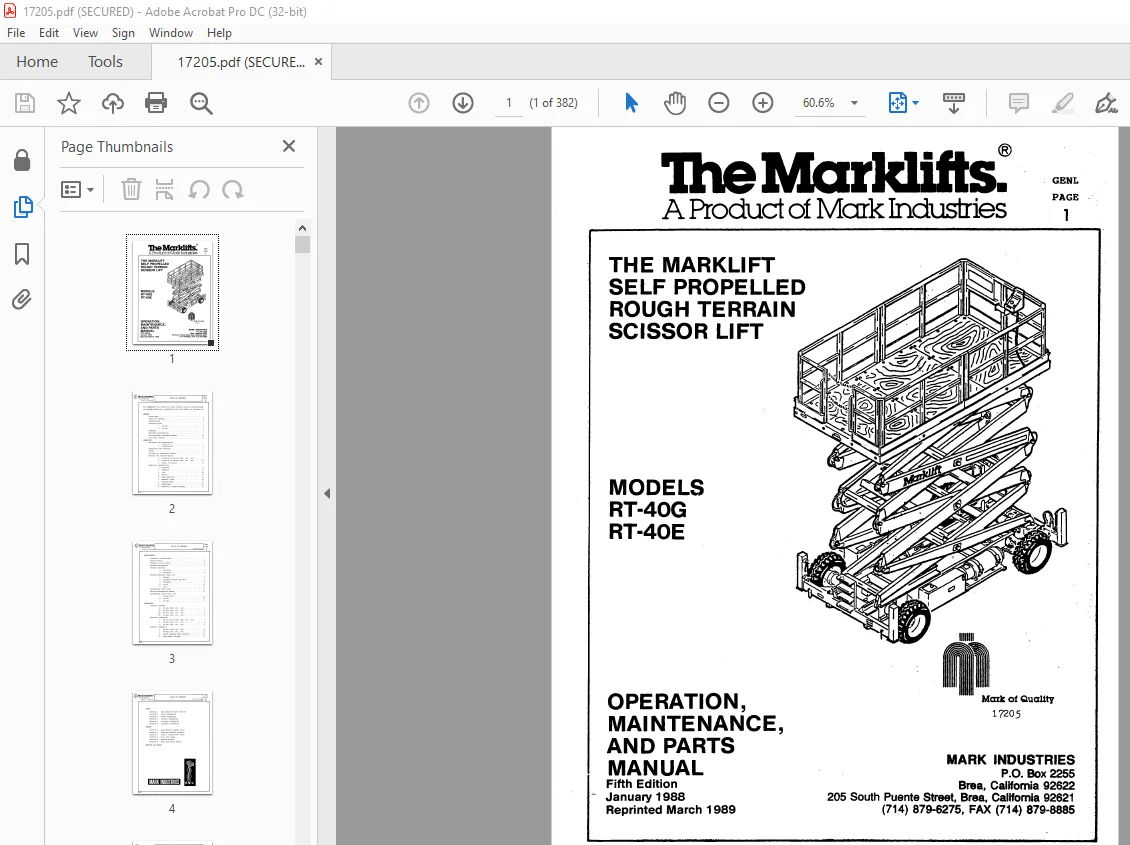
Task: Click "MARK INDUSTRIES" address heading
Action: point(1010,759)
